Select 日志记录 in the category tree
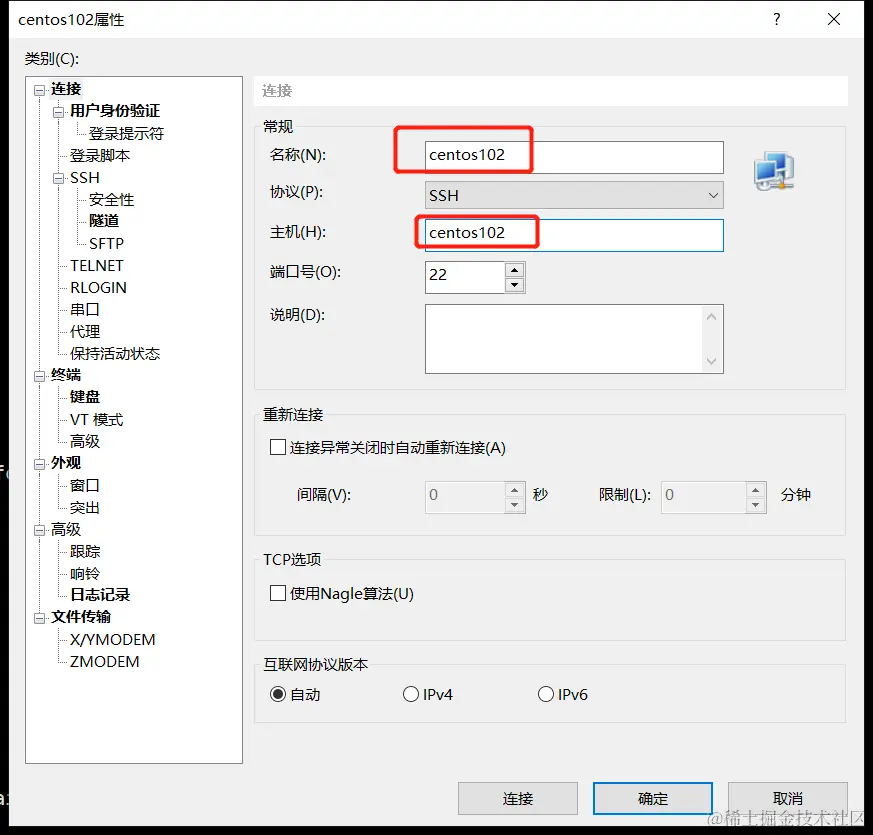Screen dimensions: 873x835 pos(100,595)
